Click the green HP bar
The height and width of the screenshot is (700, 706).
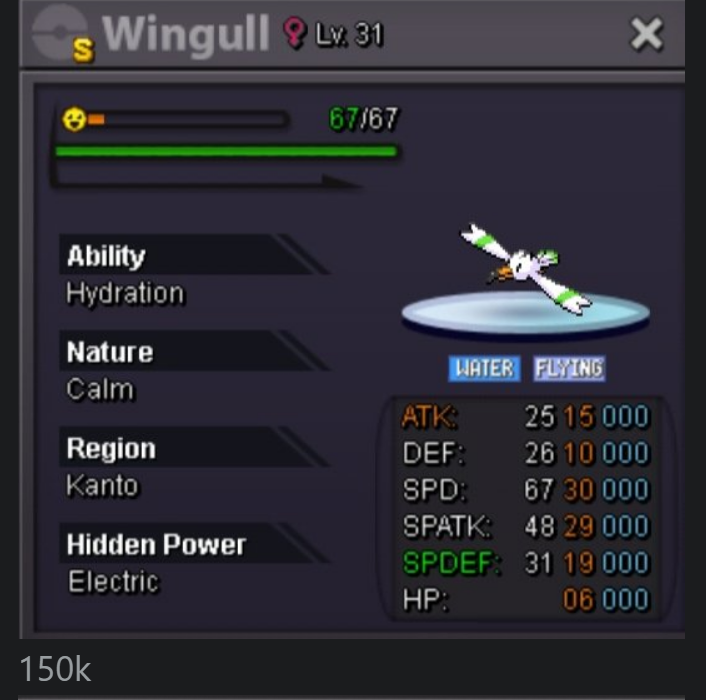click(226, 151)
